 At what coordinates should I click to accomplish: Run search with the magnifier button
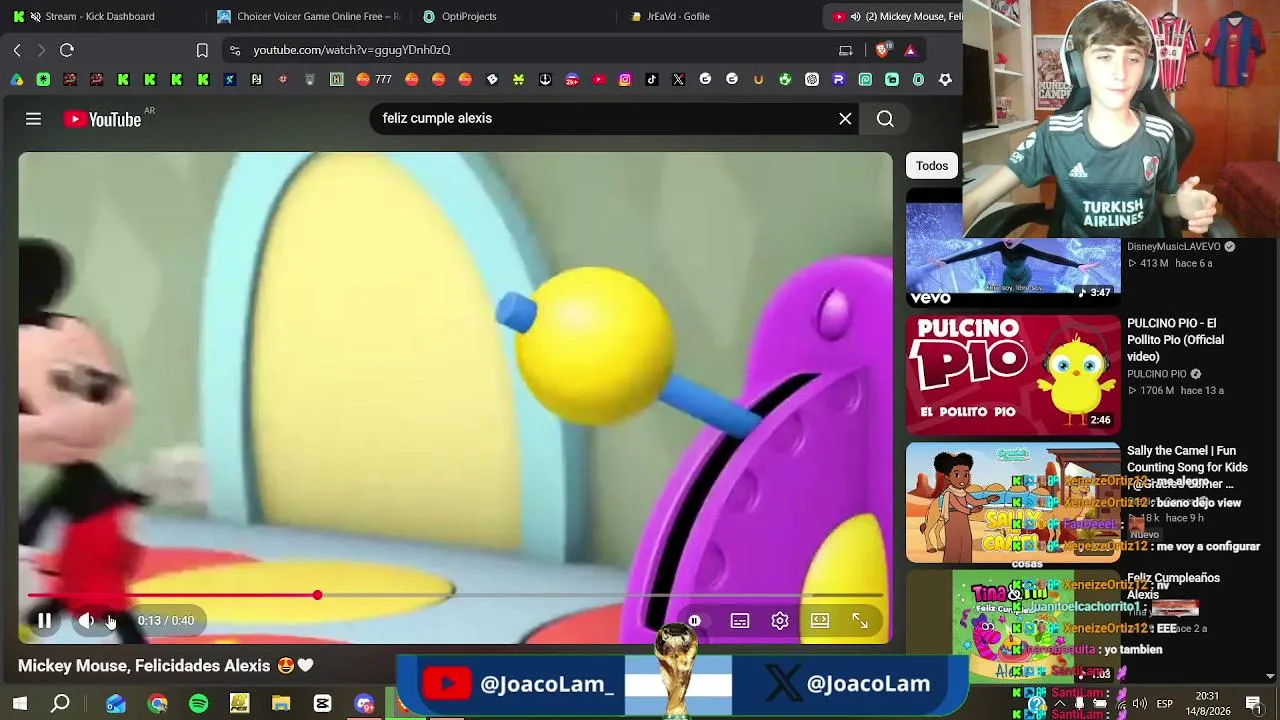[885, 119]
